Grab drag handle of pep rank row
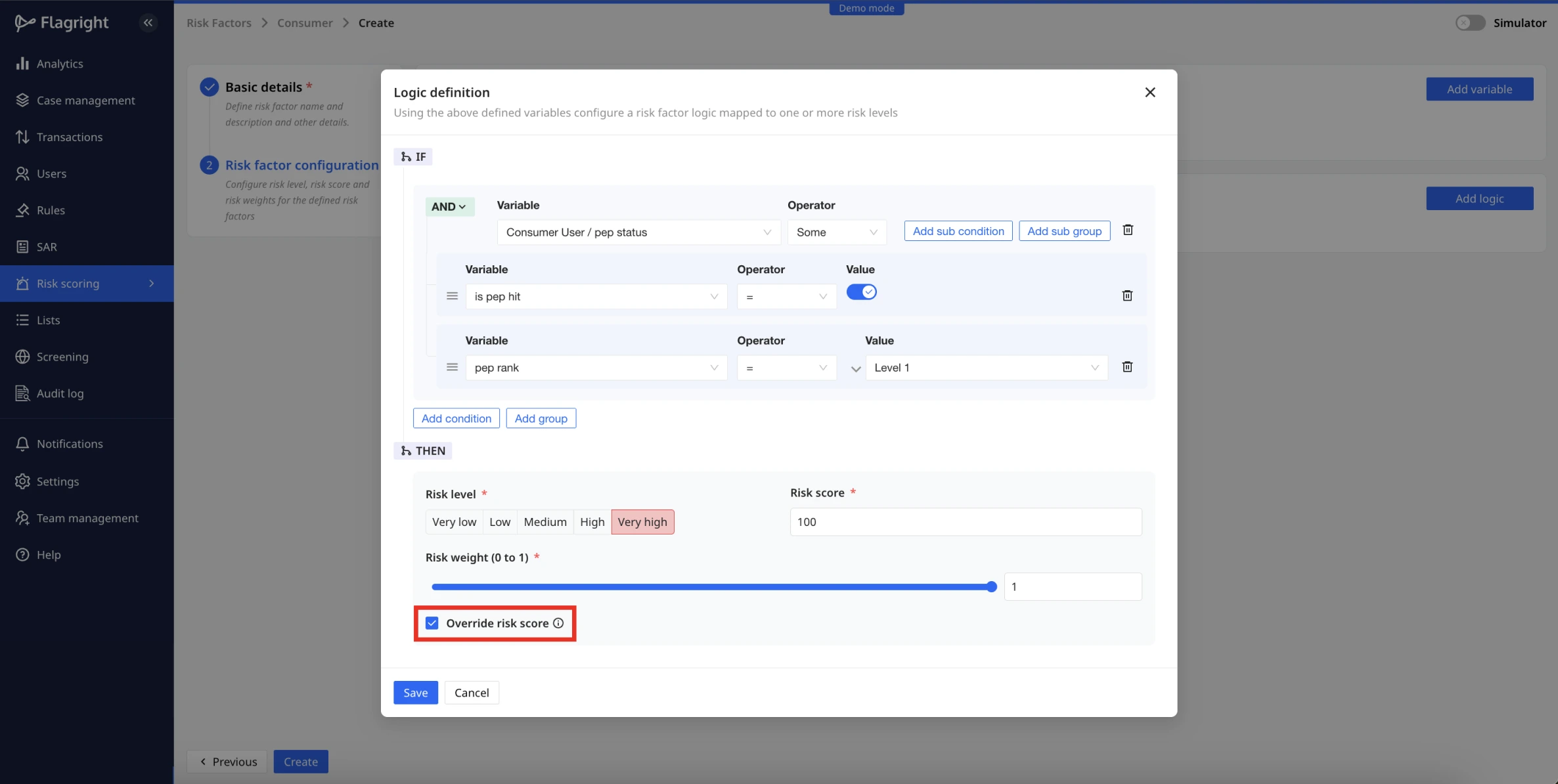1558x784 pixels. coord(452,367)
